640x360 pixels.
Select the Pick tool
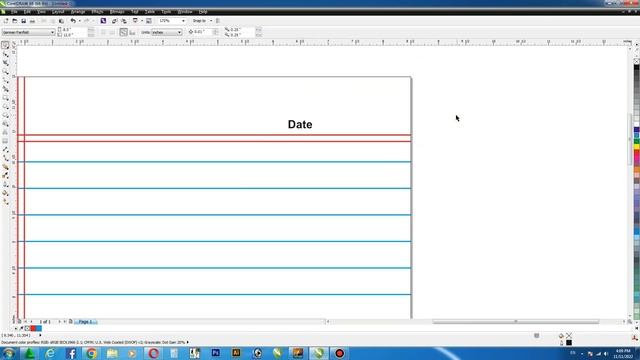[5, 45]
